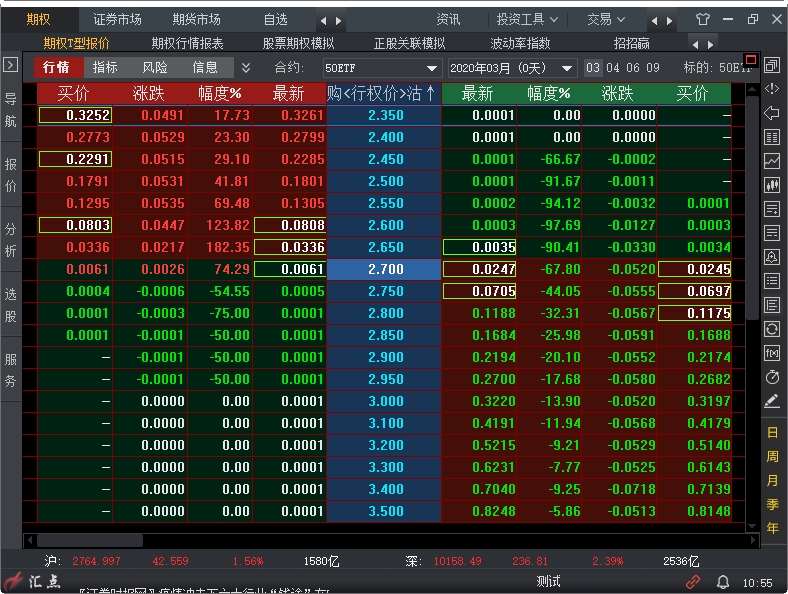The image size is (788, 594).
Task: Click the refresh icon in right sidebar
Action: (771, 329)
